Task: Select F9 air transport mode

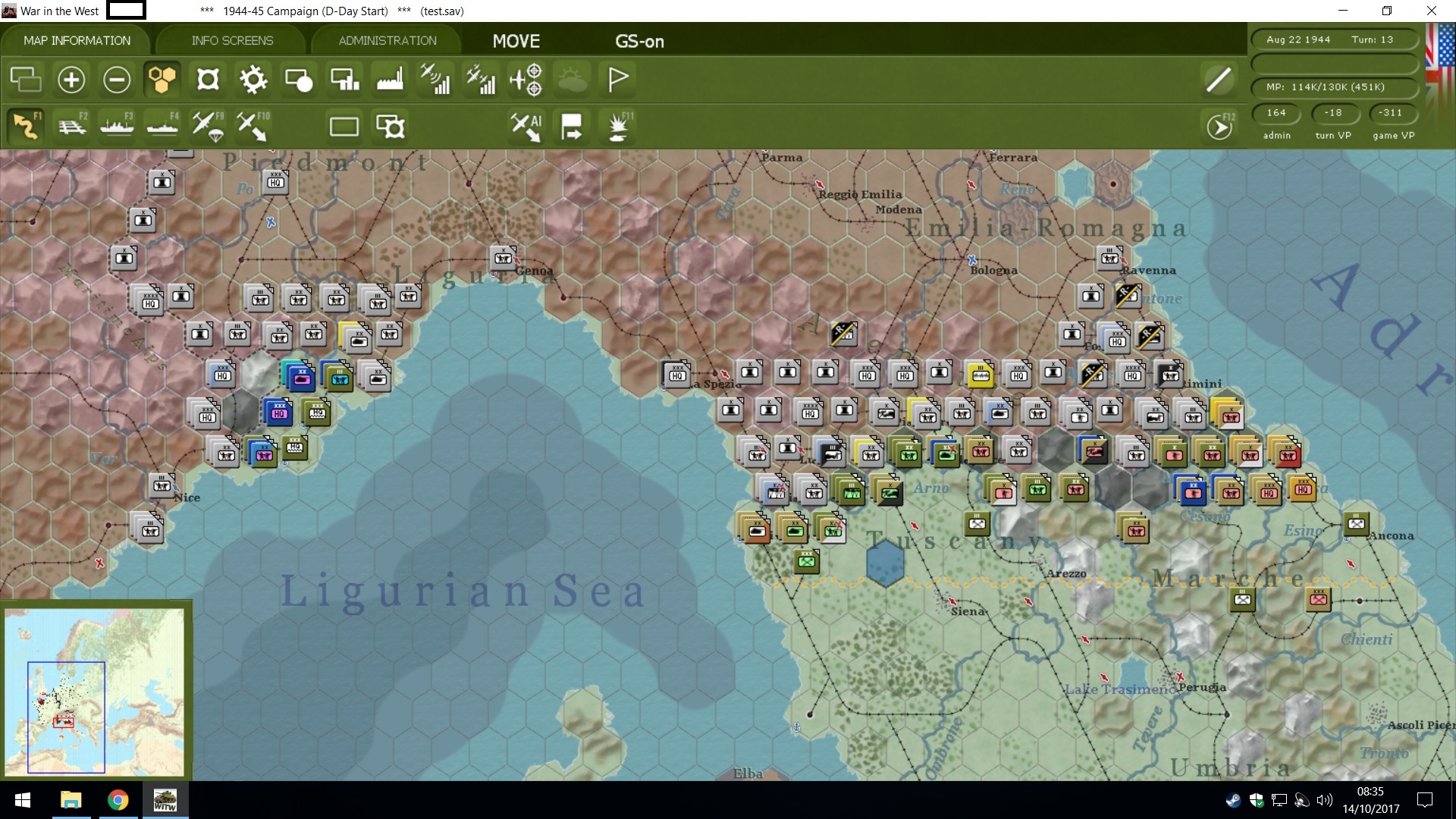Action: click(208, 126)
